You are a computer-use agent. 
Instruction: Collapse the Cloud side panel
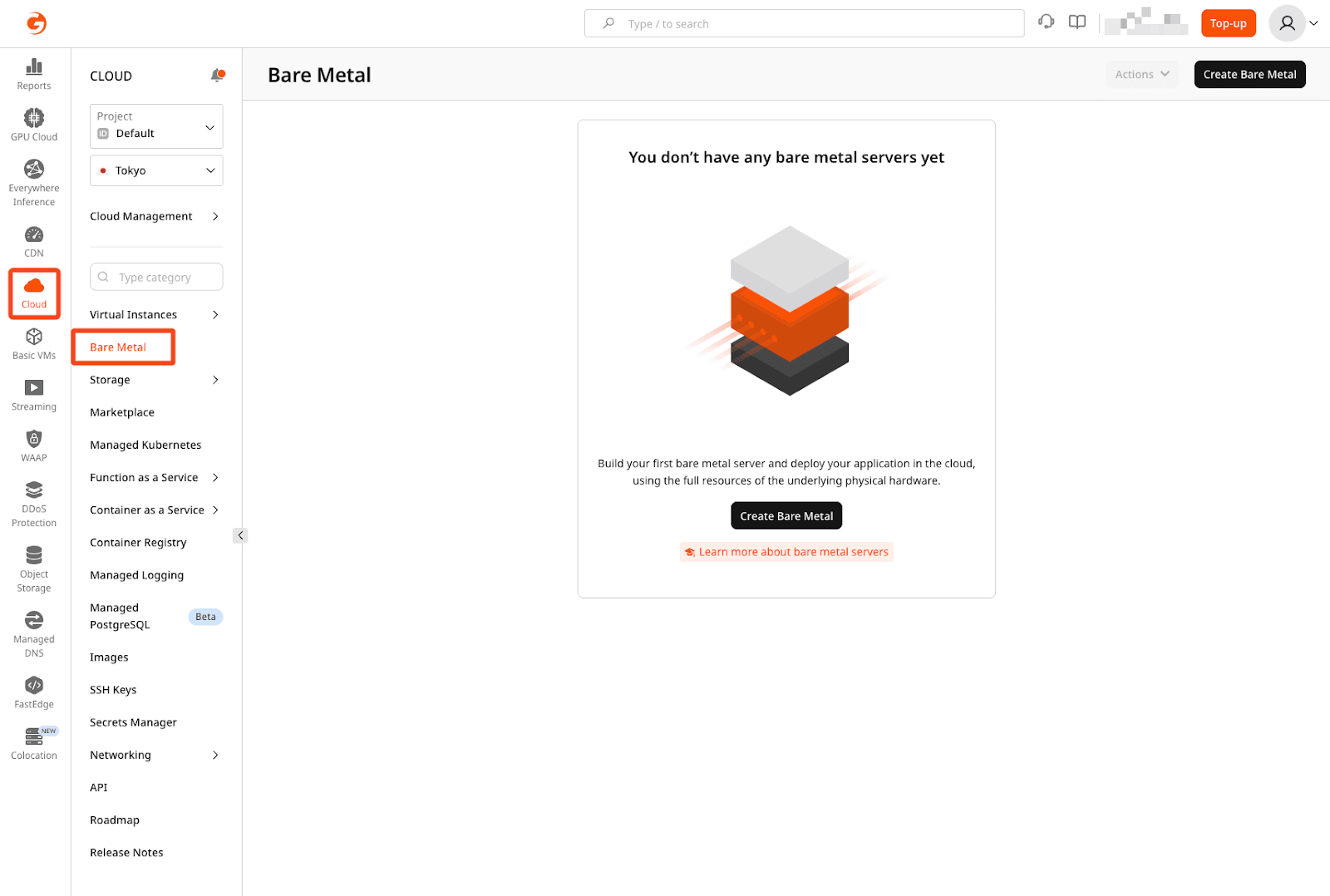[240, 535]
